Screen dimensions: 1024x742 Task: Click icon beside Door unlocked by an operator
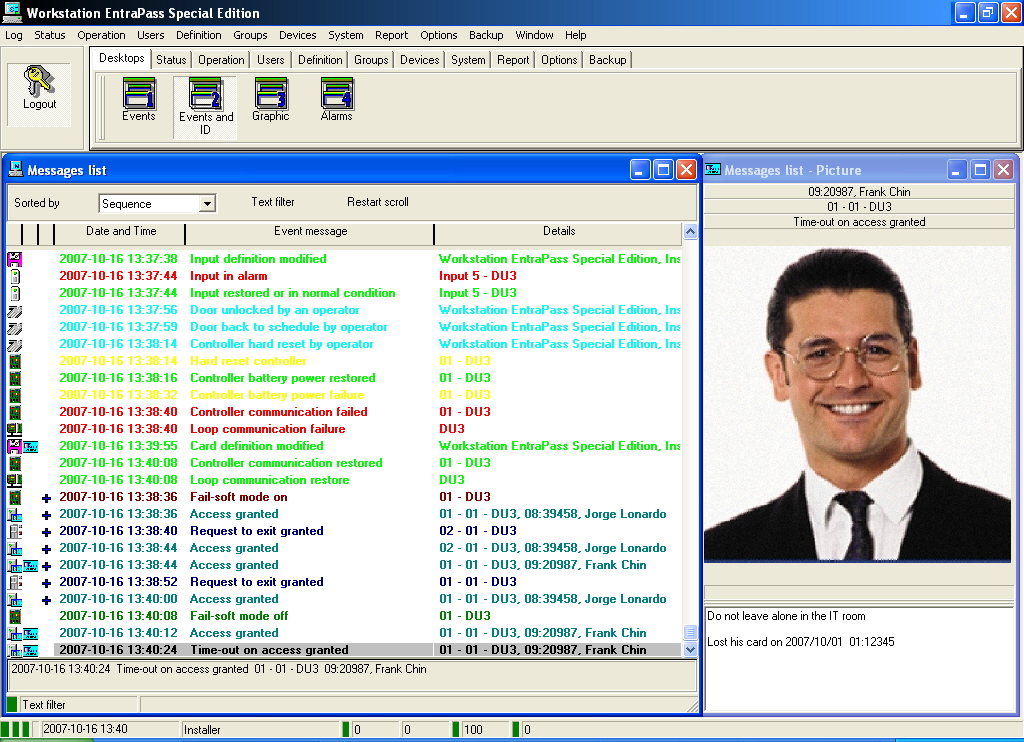(14, 310)
